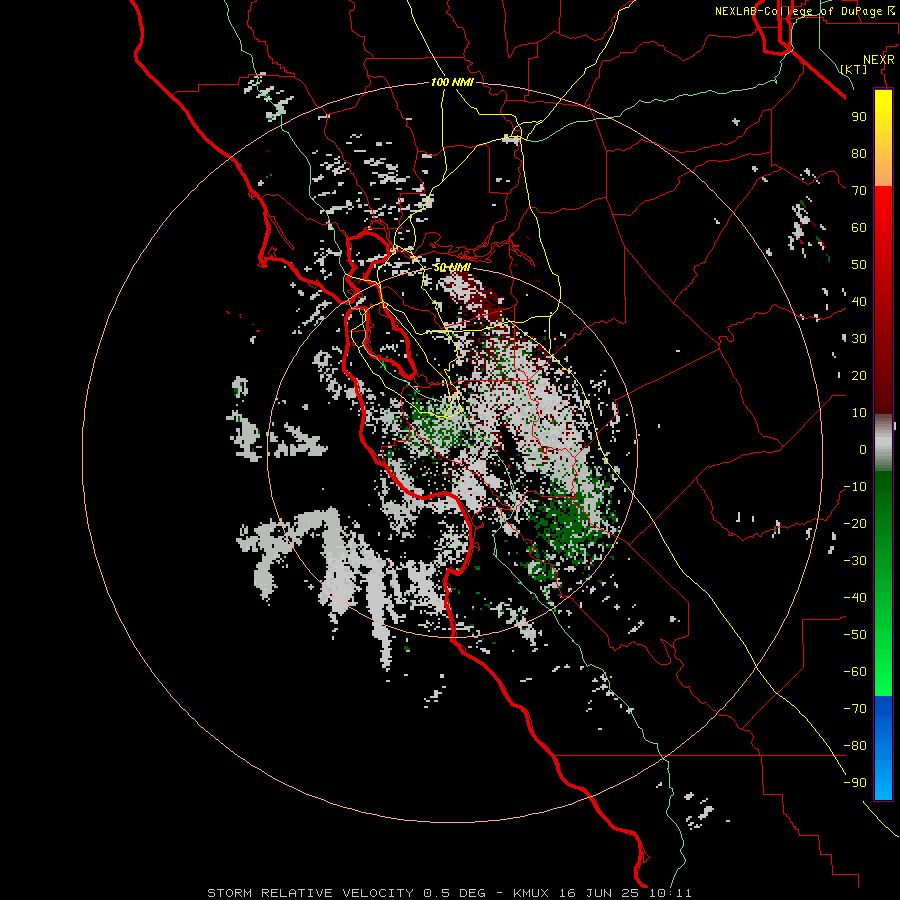Click the STORM RELATIVE VELOCITY footer title
Screen dimensions: 900x900
[x=310, y=893]
